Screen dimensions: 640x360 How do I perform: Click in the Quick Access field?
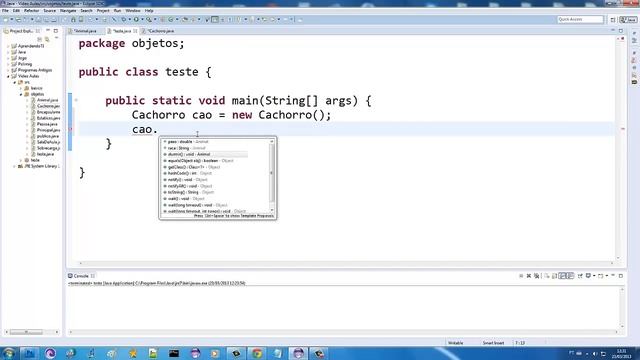580,19
